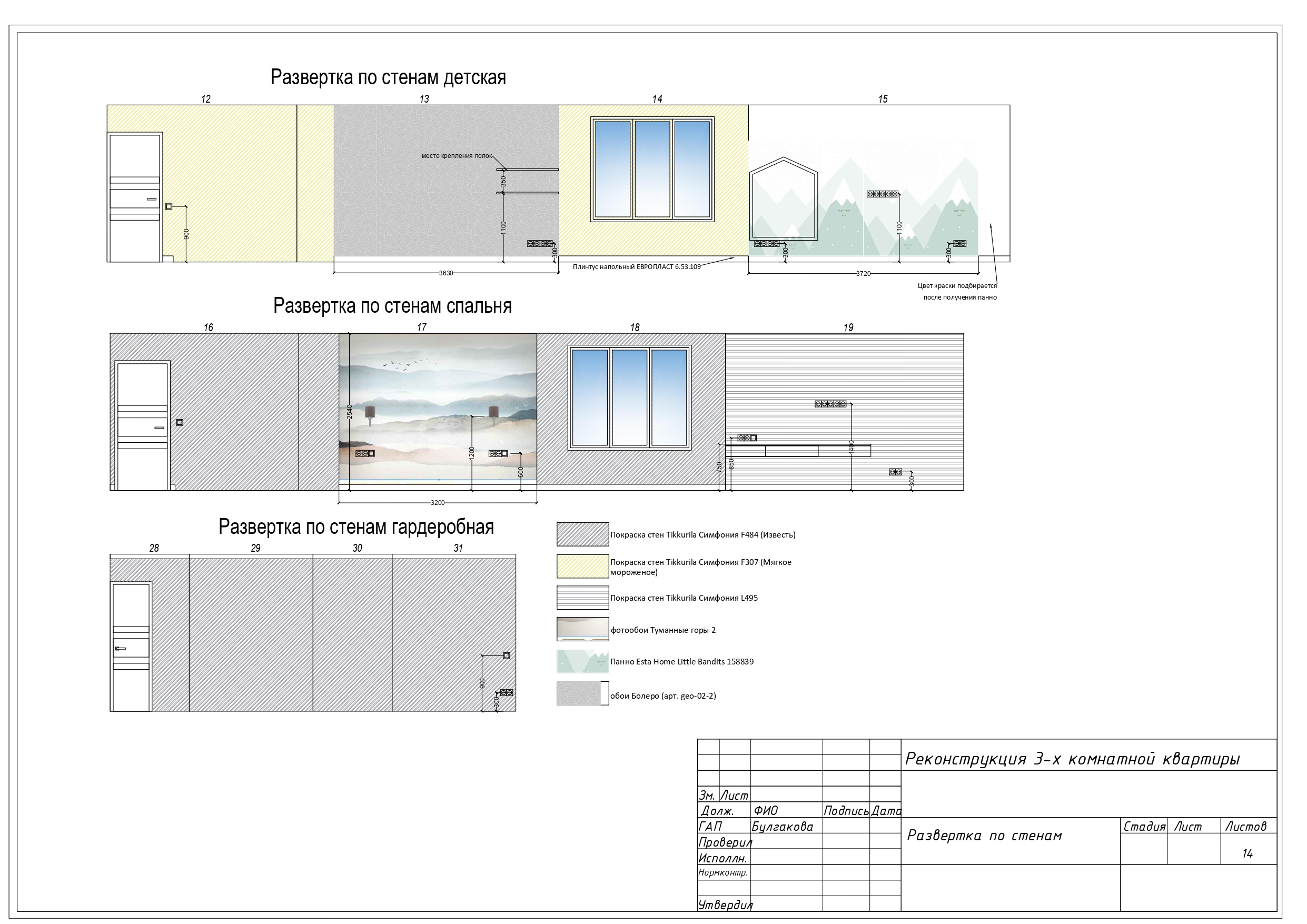Click the note 'Плинтус напольный ЕВРОПЛАСТ 6.53.109'

pos(637,267)
